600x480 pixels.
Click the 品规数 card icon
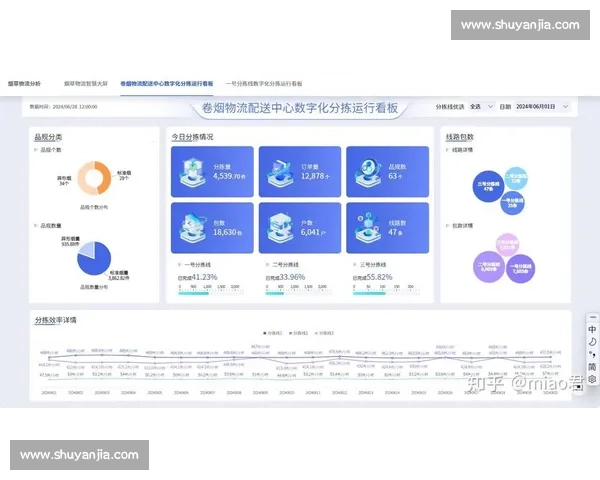pos(368,173)
